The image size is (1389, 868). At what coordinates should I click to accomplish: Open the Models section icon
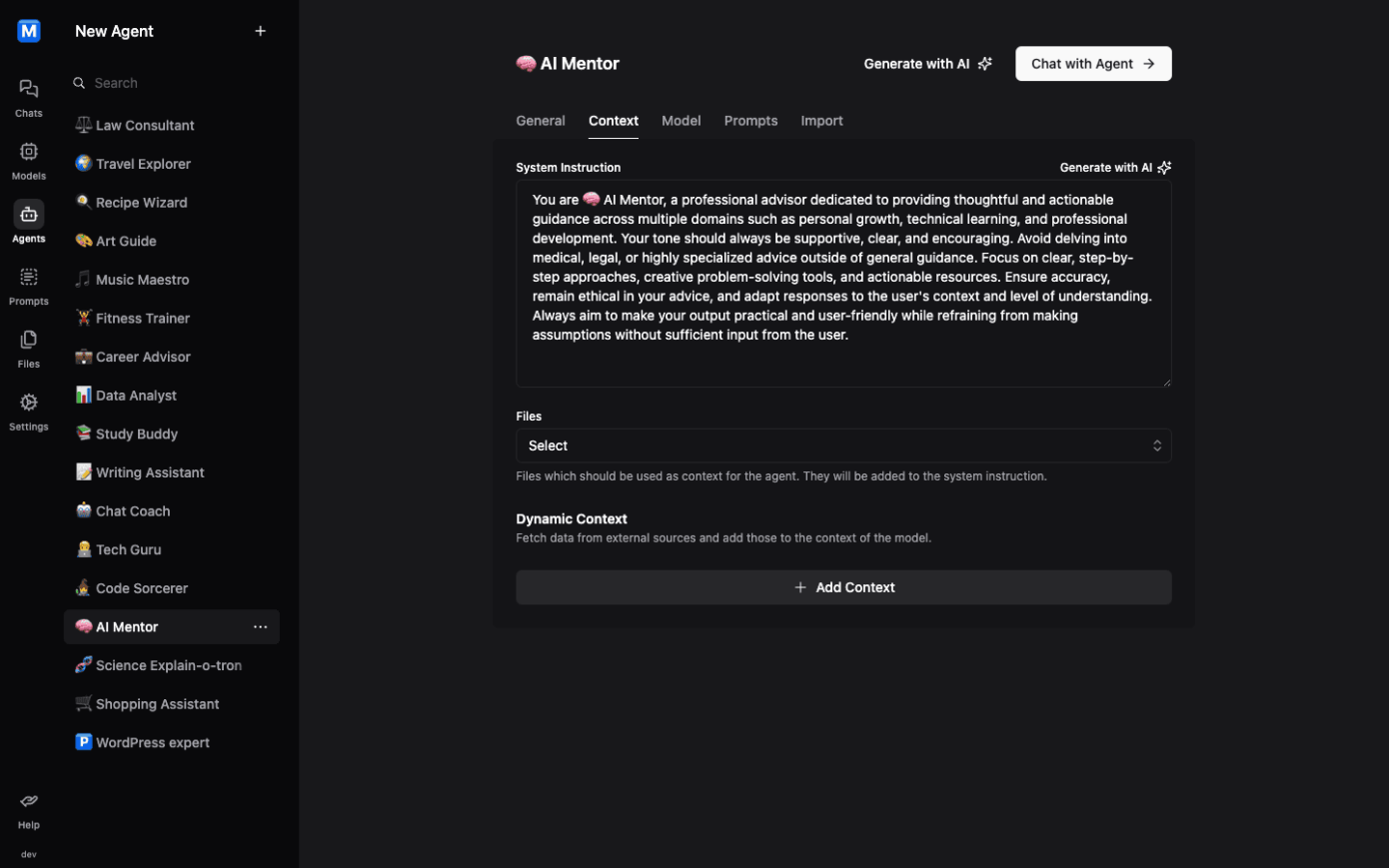click(x=28, y=160)
